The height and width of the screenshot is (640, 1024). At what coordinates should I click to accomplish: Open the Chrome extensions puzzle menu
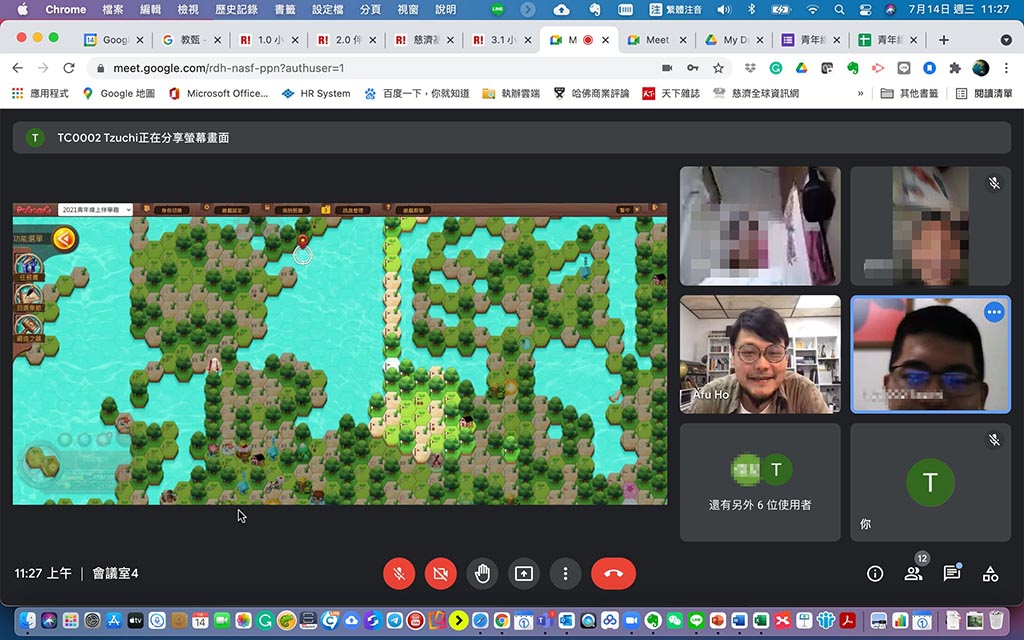tap(955, 68)
